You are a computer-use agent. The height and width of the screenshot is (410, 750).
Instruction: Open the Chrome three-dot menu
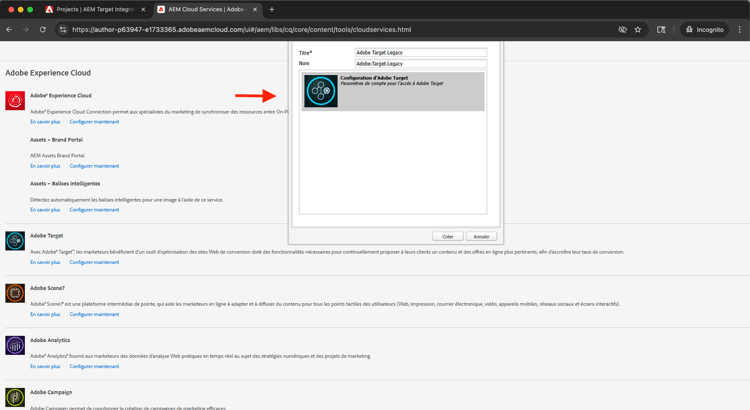(x=740, y=30)
